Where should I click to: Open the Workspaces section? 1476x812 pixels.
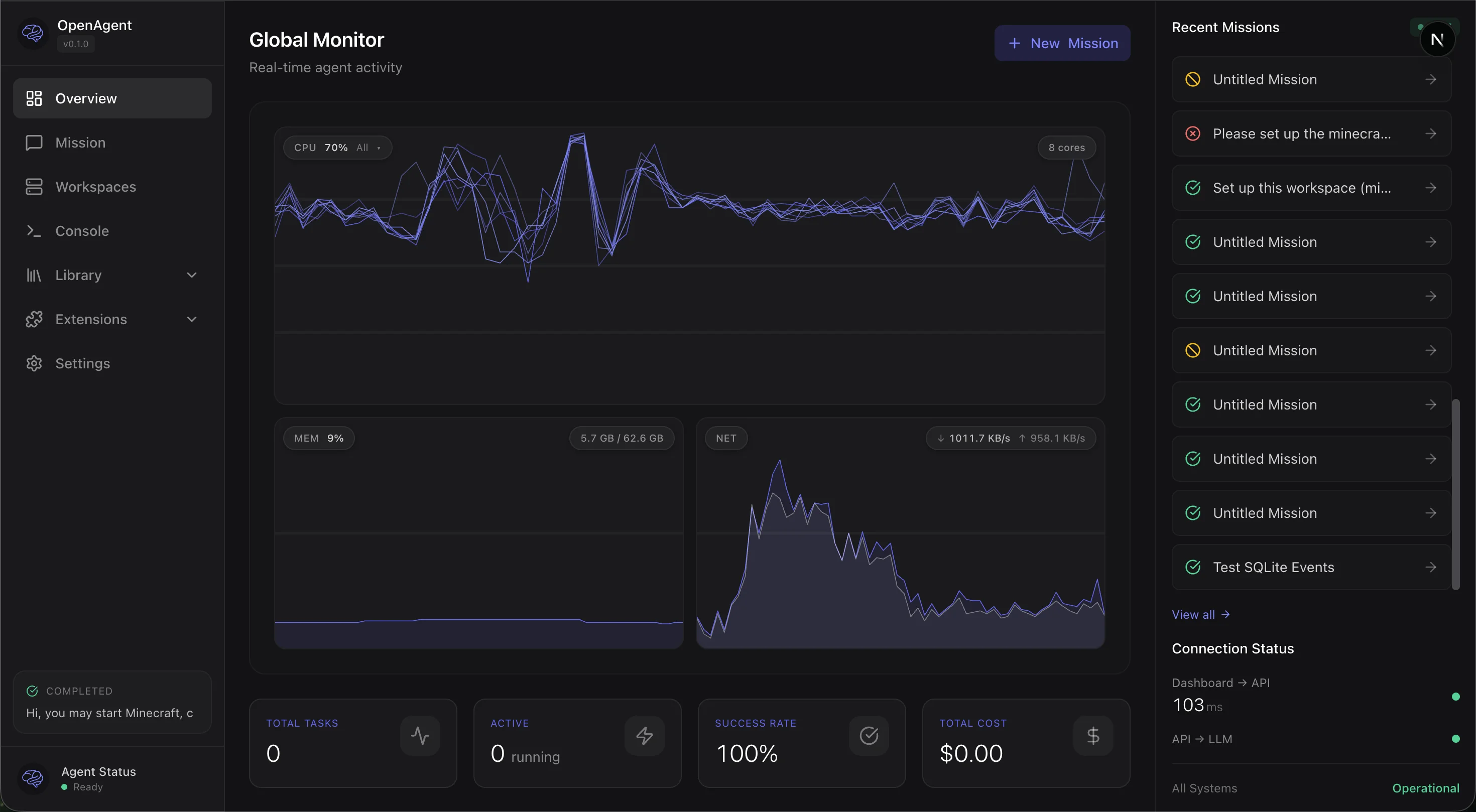[x=94, y=186]
